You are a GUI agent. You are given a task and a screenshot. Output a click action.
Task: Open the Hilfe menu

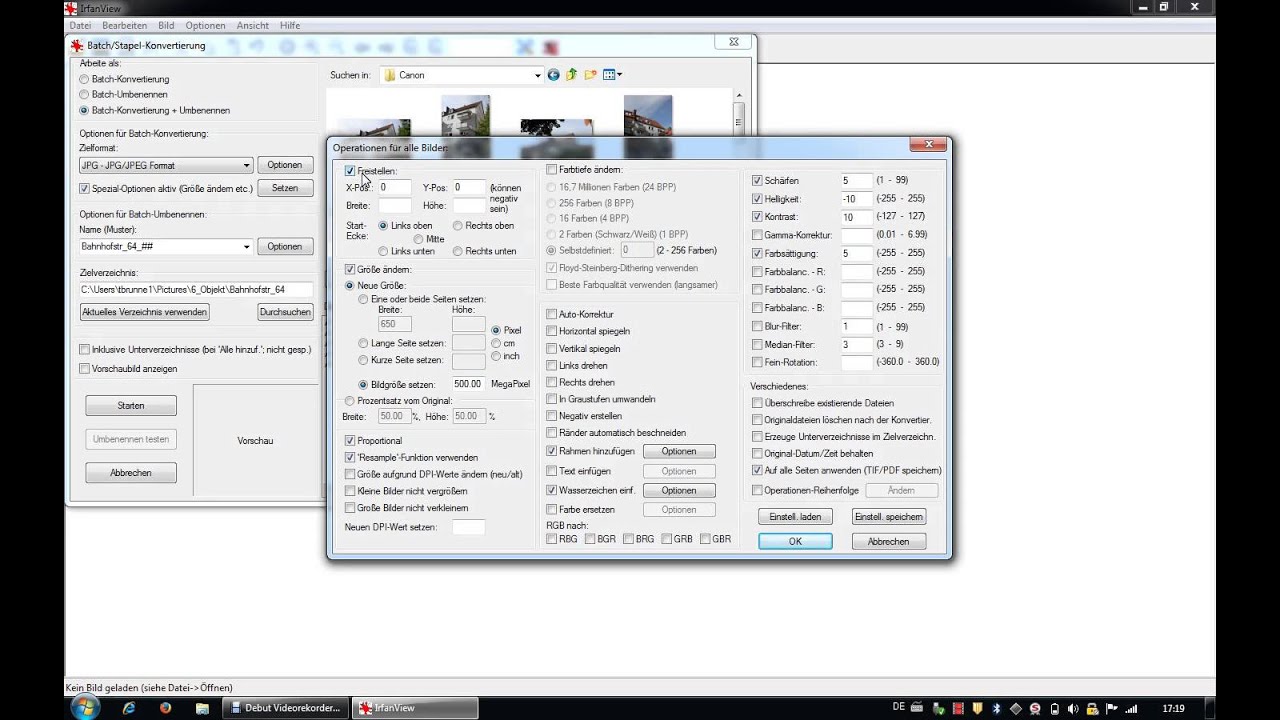click(290, 25)
